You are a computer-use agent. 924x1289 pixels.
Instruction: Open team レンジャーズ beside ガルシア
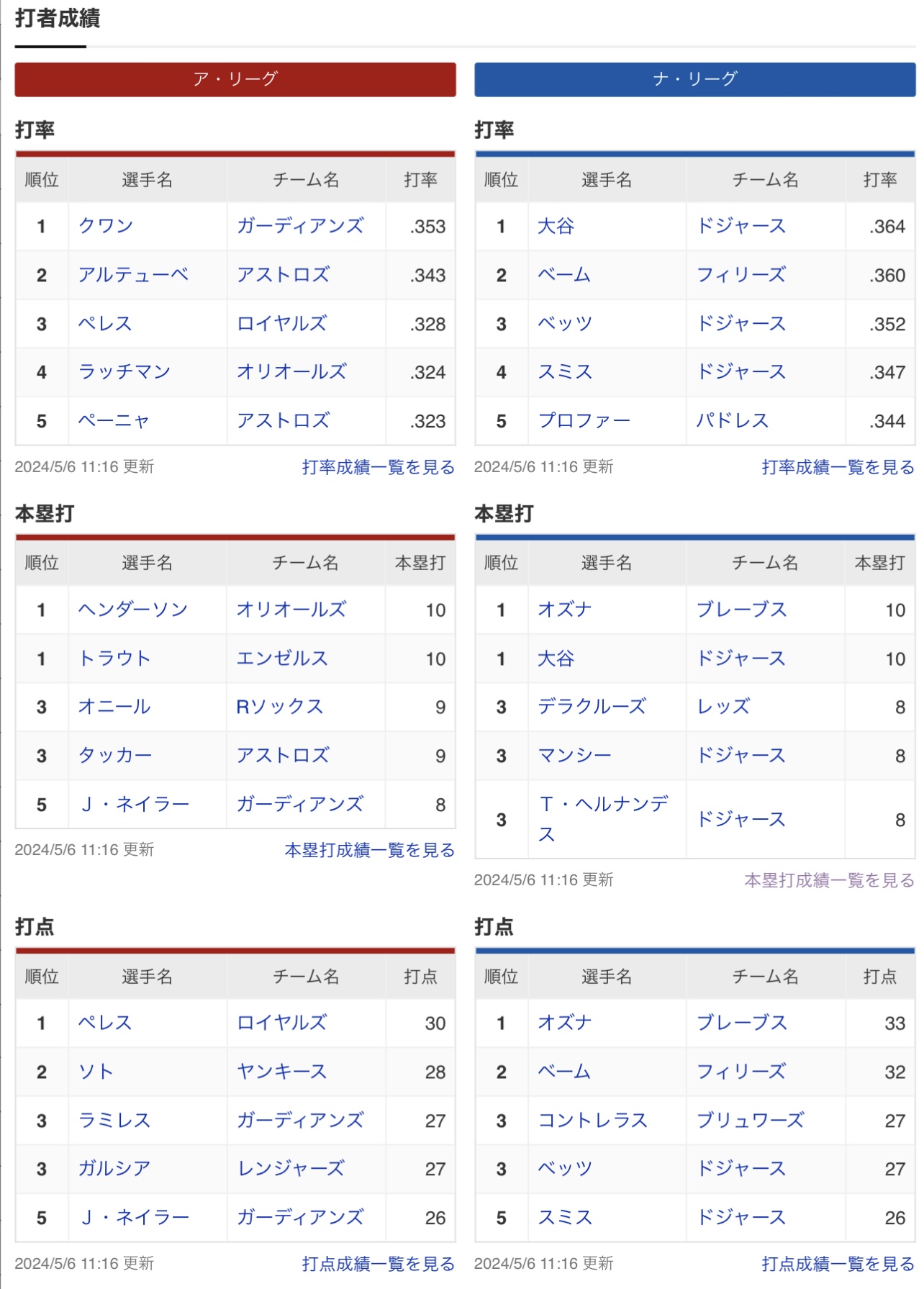click(x=291, y=1169)
